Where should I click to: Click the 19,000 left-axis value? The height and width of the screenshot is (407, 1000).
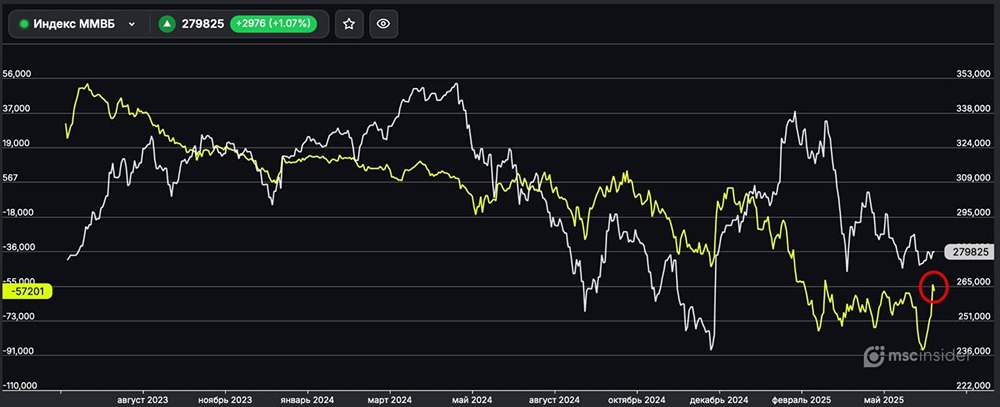coord(17,144)
